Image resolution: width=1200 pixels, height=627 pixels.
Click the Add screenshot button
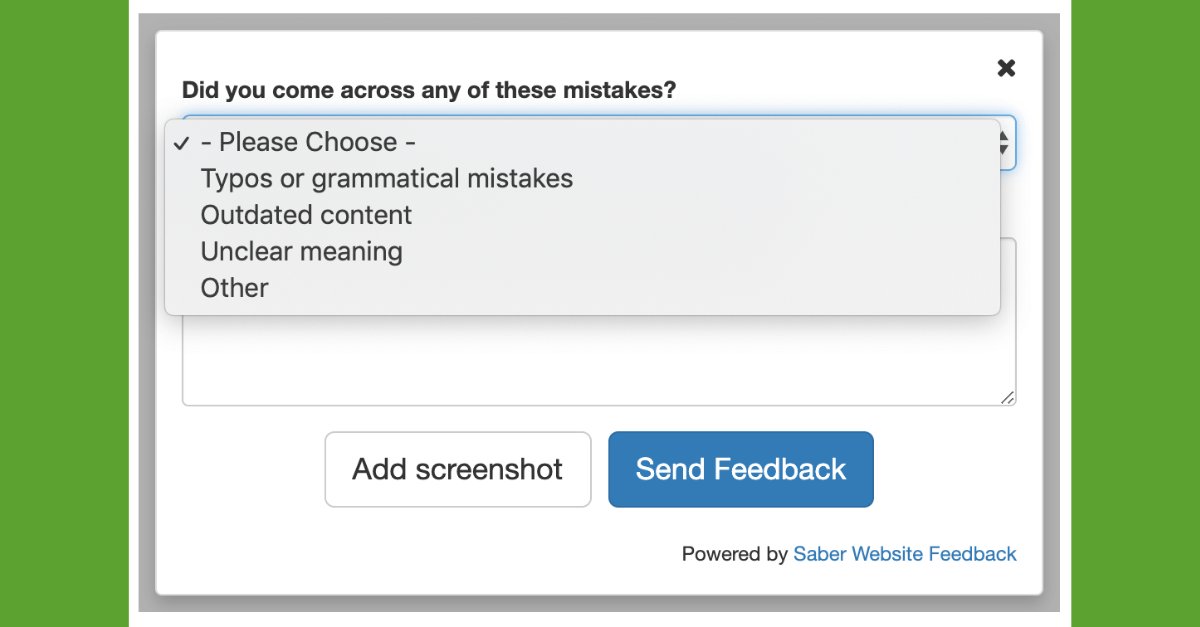tap(458, 469)
